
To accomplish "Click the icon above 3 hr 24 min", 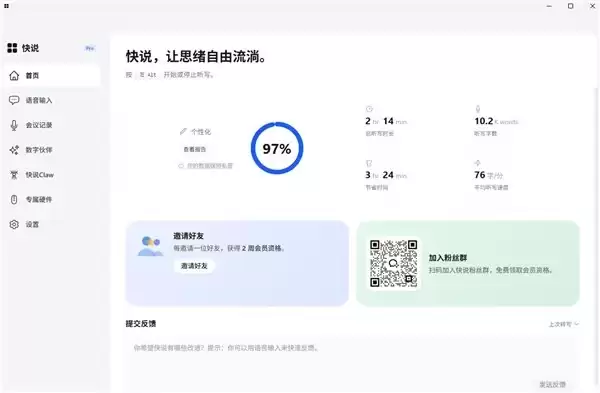I will point(369,163).
